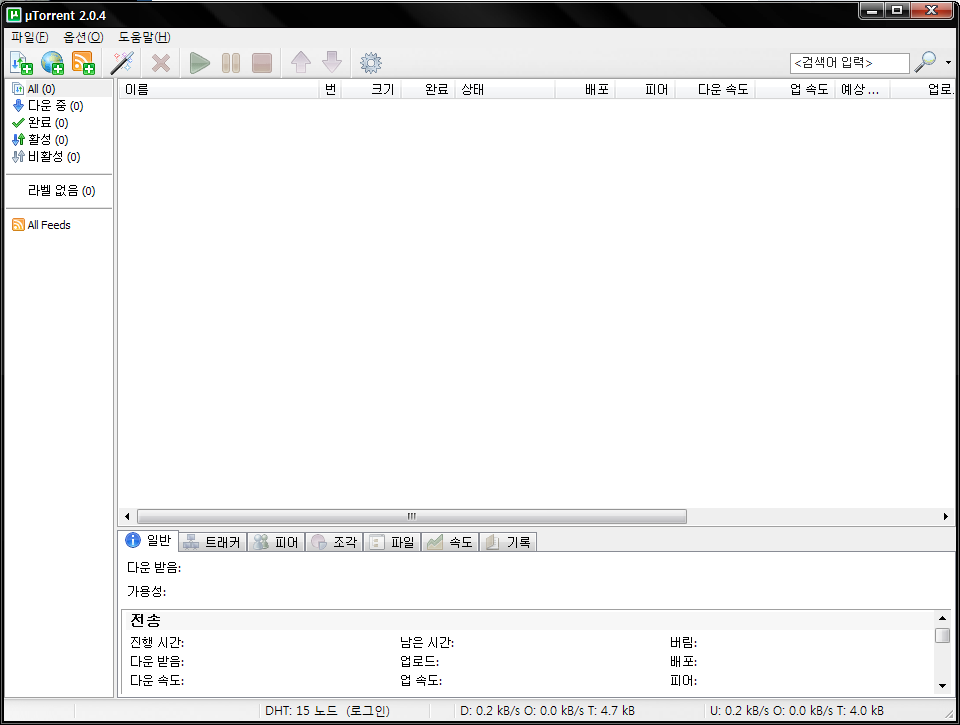This screenshot has width=960, height=725.
Task: Click horizontal scrollbar right arrow
Action: point(945,517)
